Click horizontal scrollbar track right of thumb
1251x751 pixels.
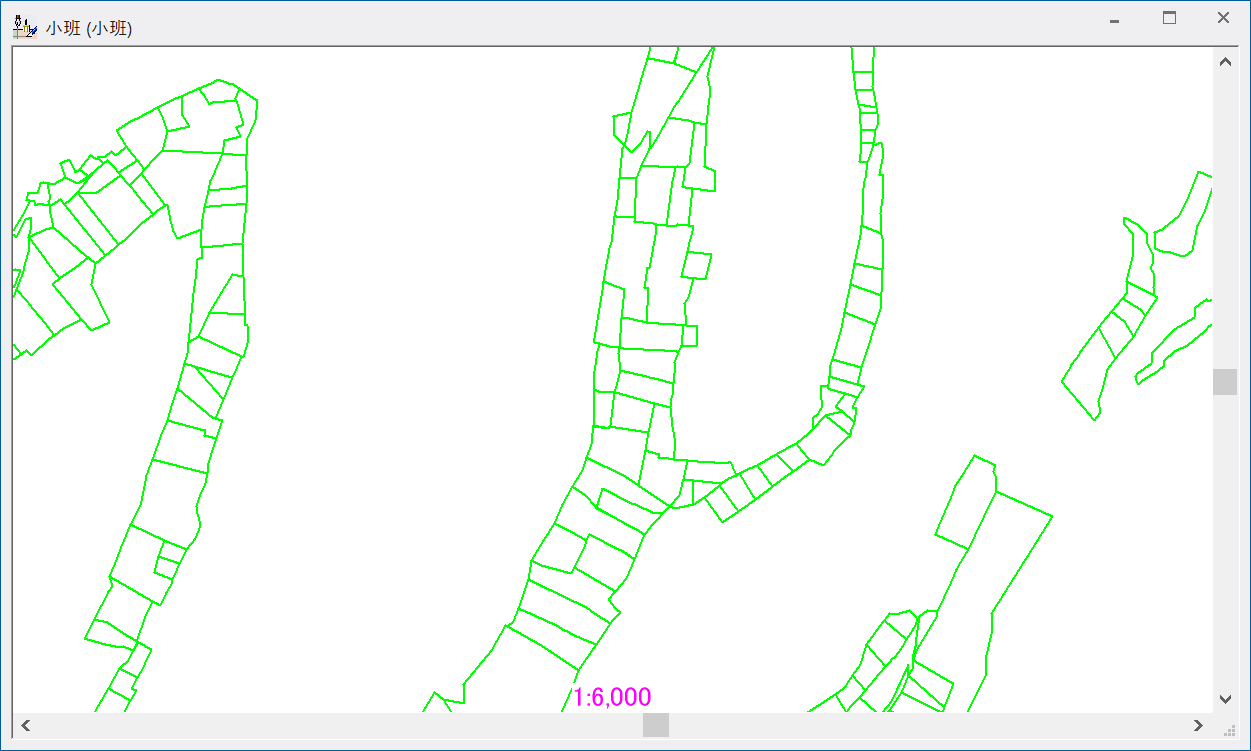(x=930, y=725)
